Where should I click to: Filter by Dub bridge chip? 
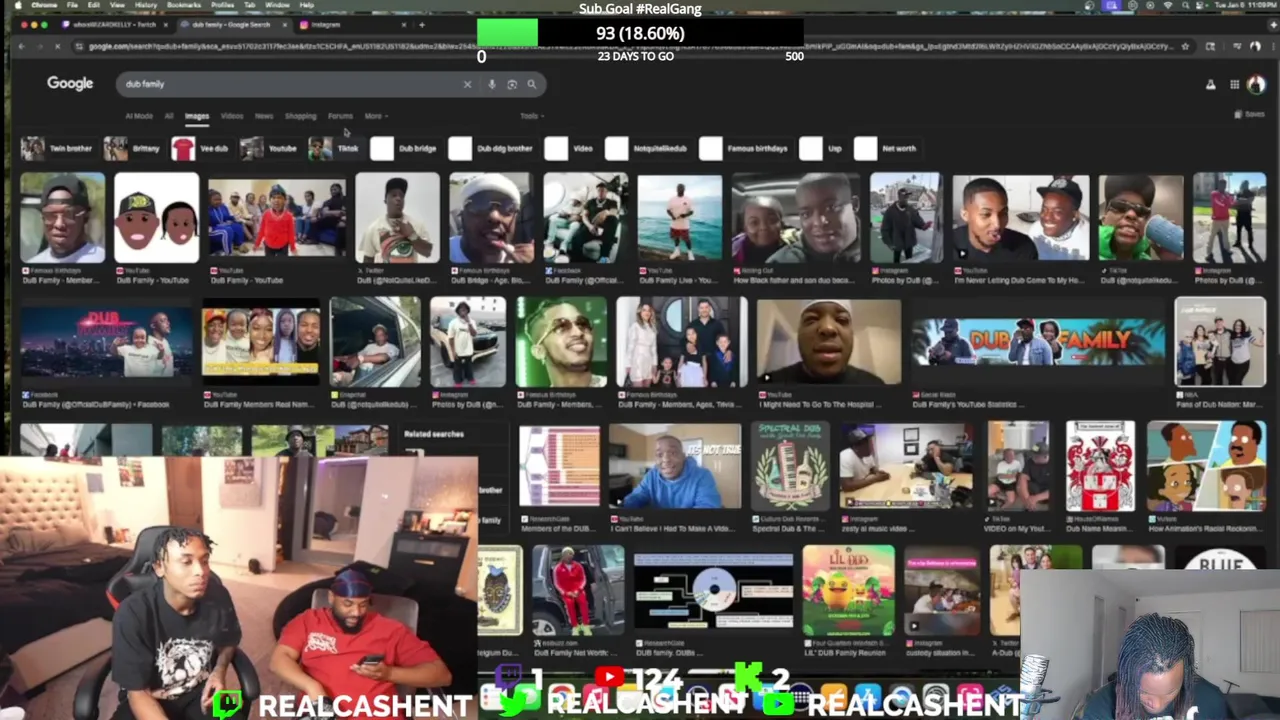coord(404,148)
